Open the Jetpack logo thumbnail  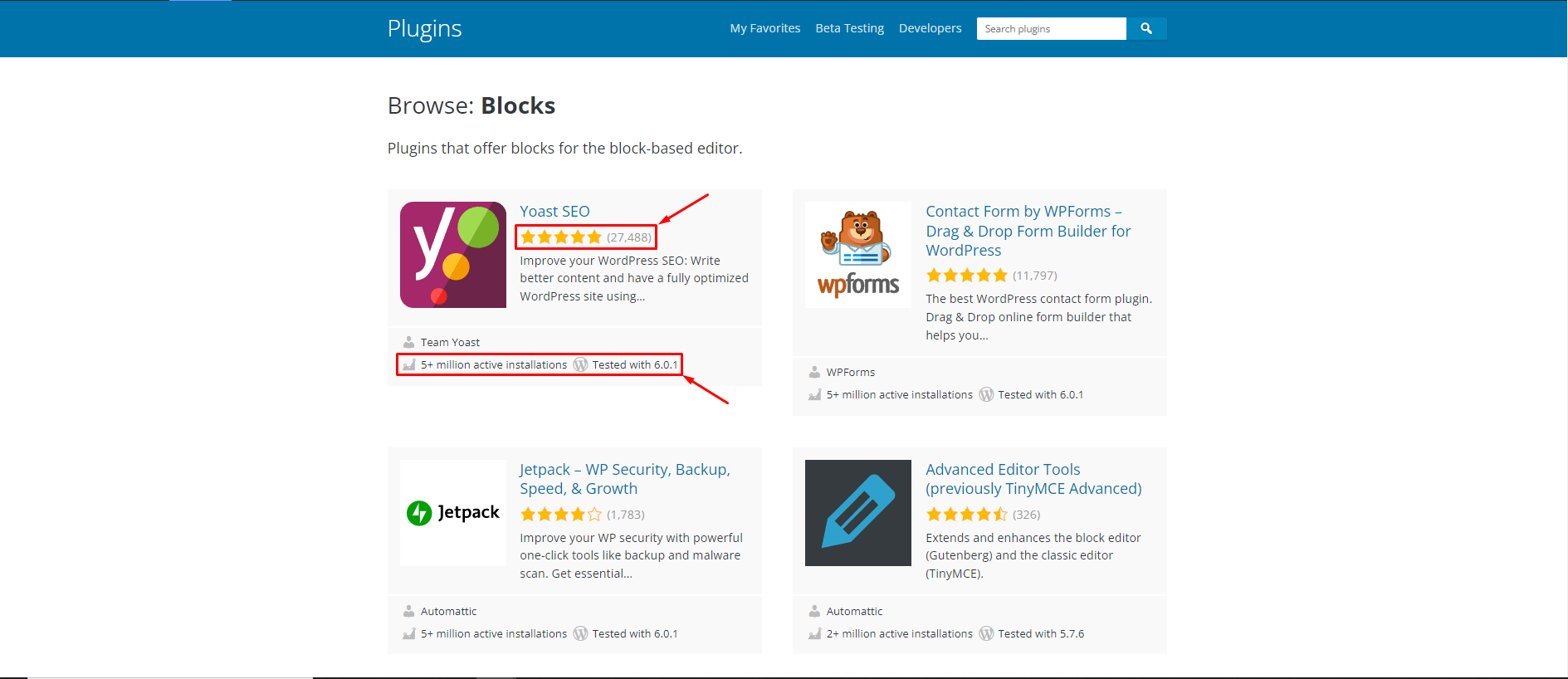pyautogui.click(x=453, y=513)
